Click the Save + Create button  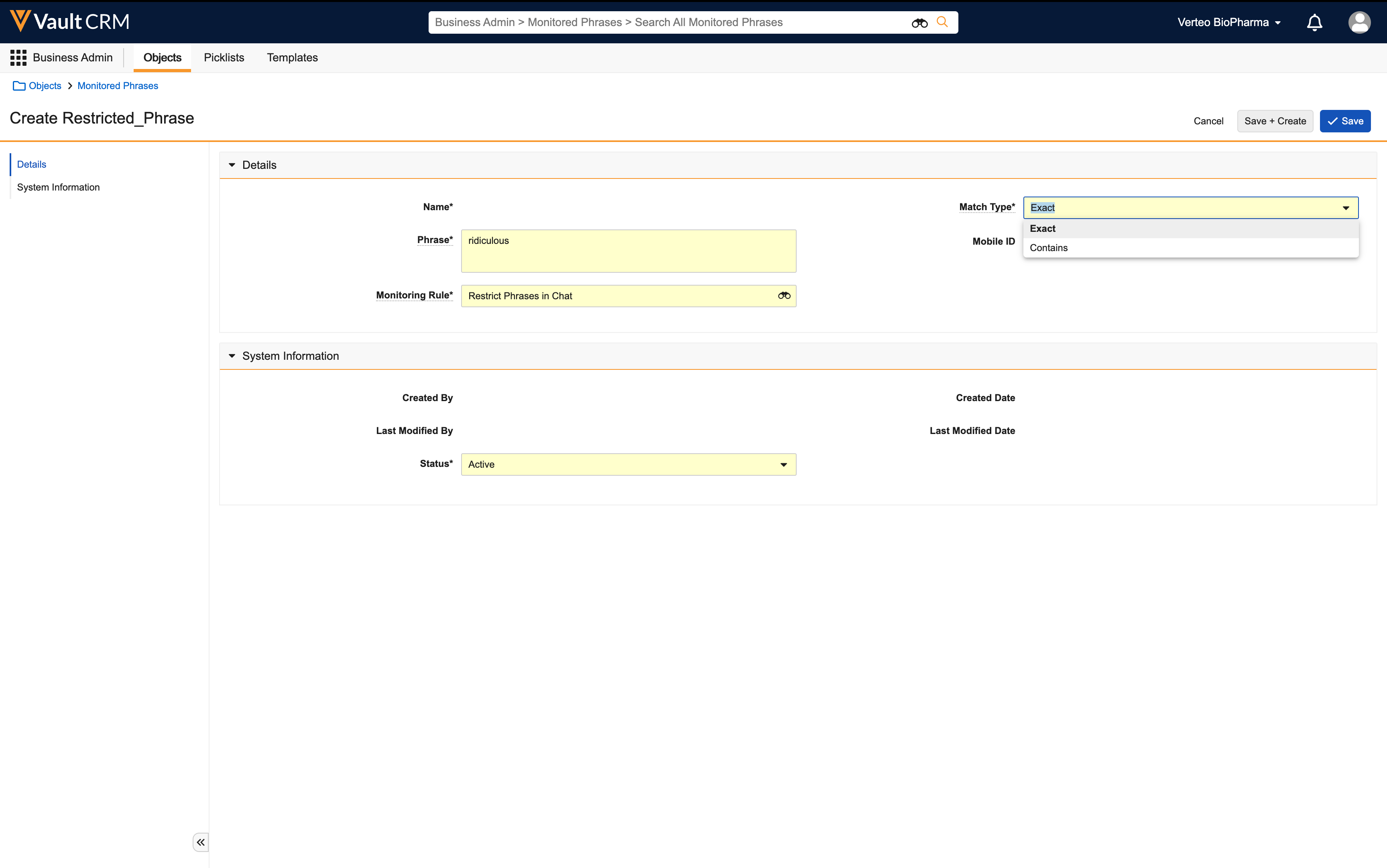(x=1275, y=121)
